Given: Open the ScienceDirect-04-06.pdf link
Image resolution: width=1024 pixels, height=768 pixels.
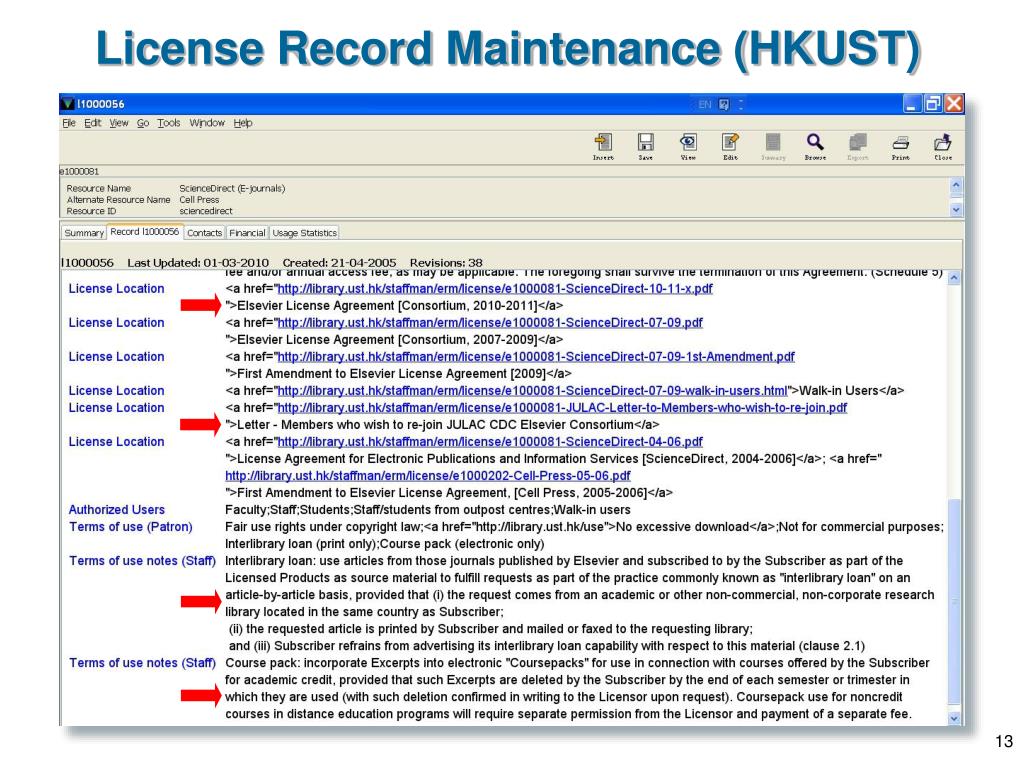Looking at the screenshot, I should pyautogui.click(x=490, y=441).
